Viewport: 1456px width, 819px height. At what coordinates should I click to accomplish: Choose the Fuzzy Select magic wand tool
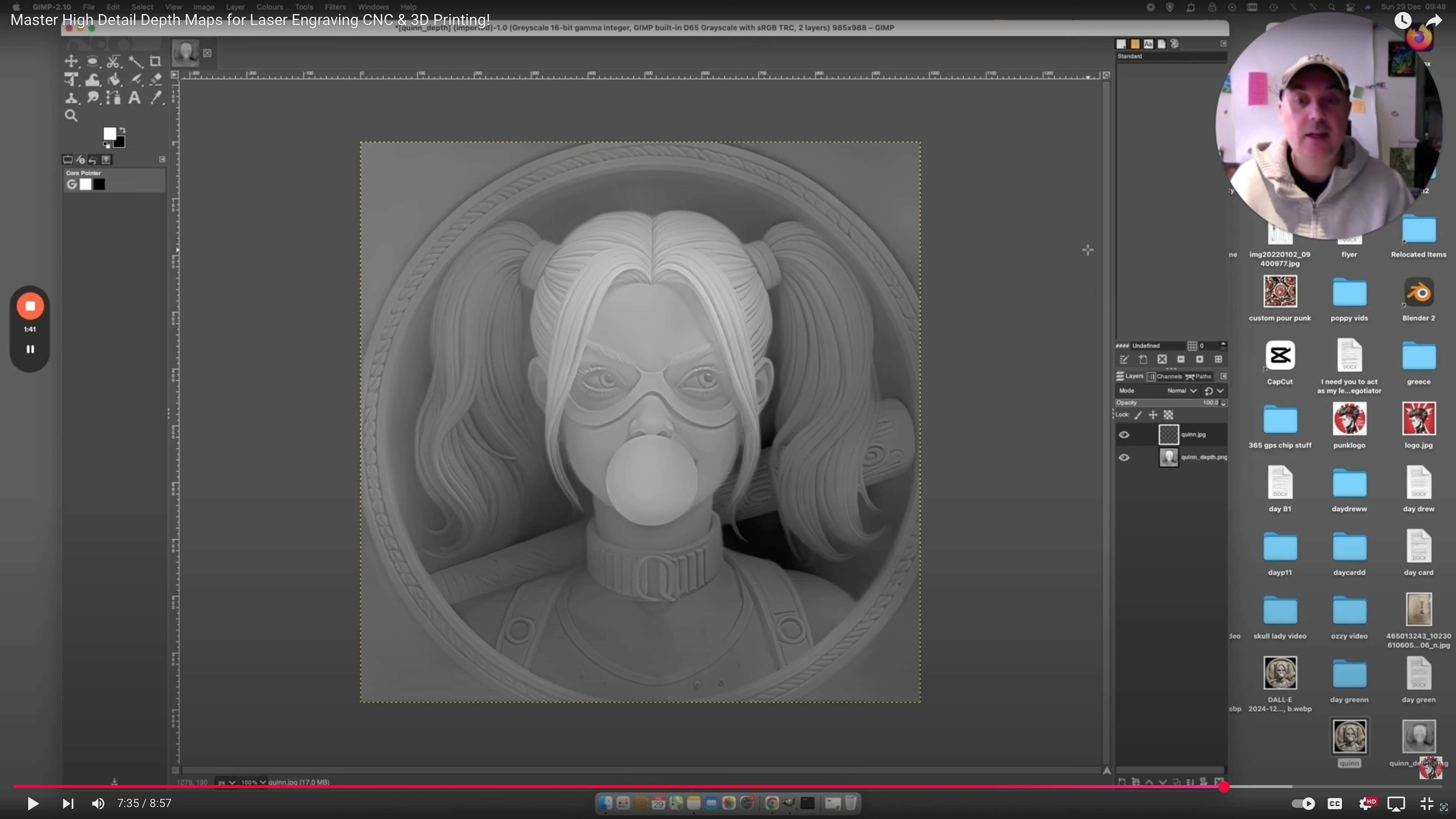click(x=135, y=61)
